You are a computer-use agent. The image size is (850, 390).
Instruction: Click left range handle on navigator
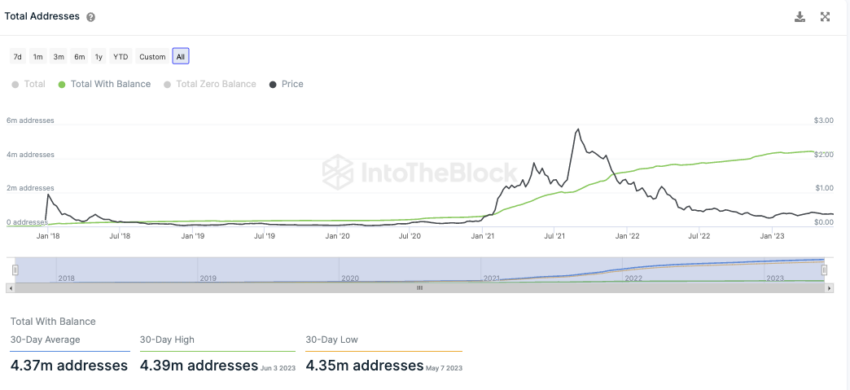pyautogui.click(x=16, y=270)
